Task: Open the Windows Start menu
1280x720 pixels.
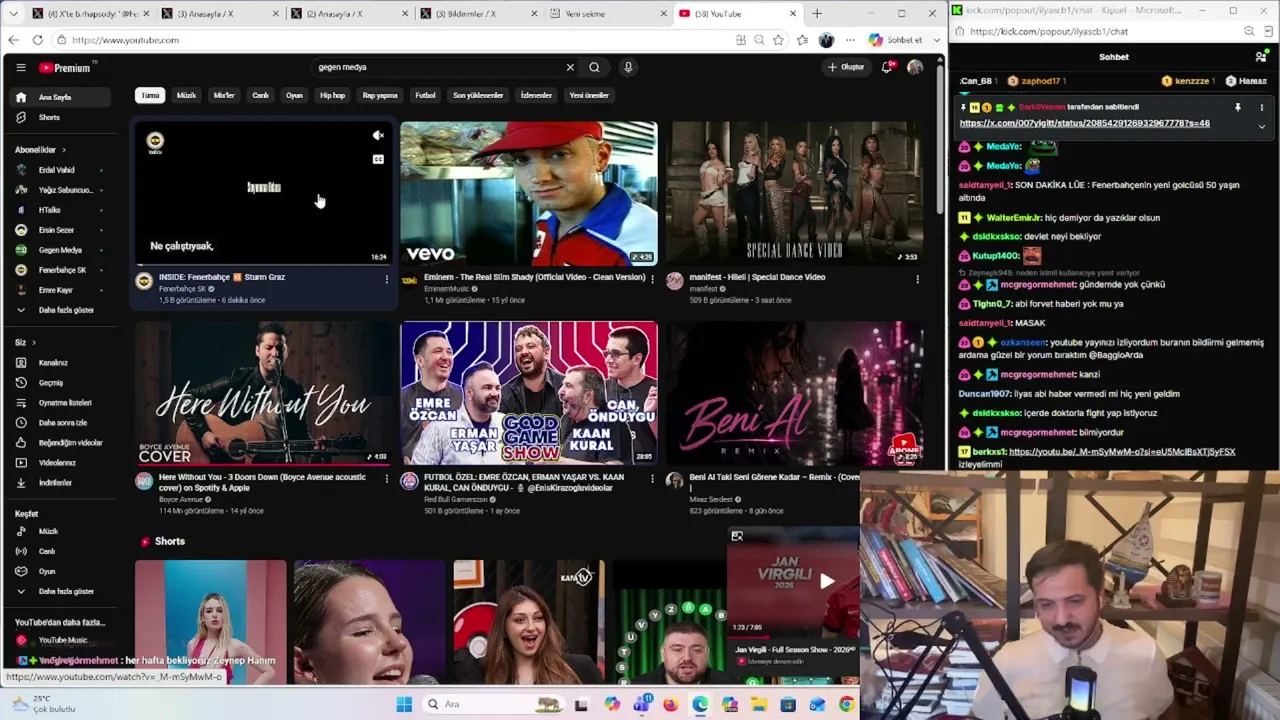Action: click(x=404, y=704)
